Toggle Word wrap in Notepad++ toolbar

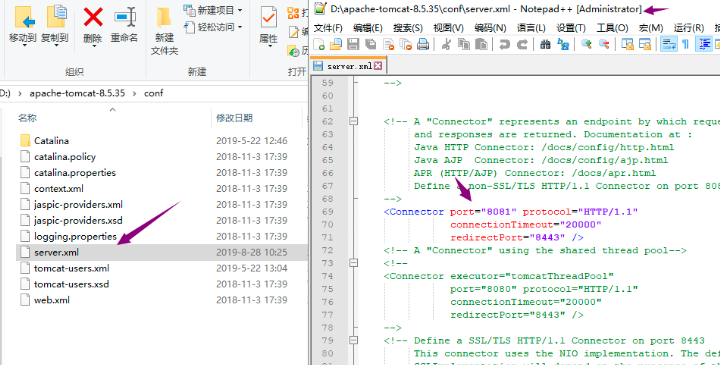669,44
